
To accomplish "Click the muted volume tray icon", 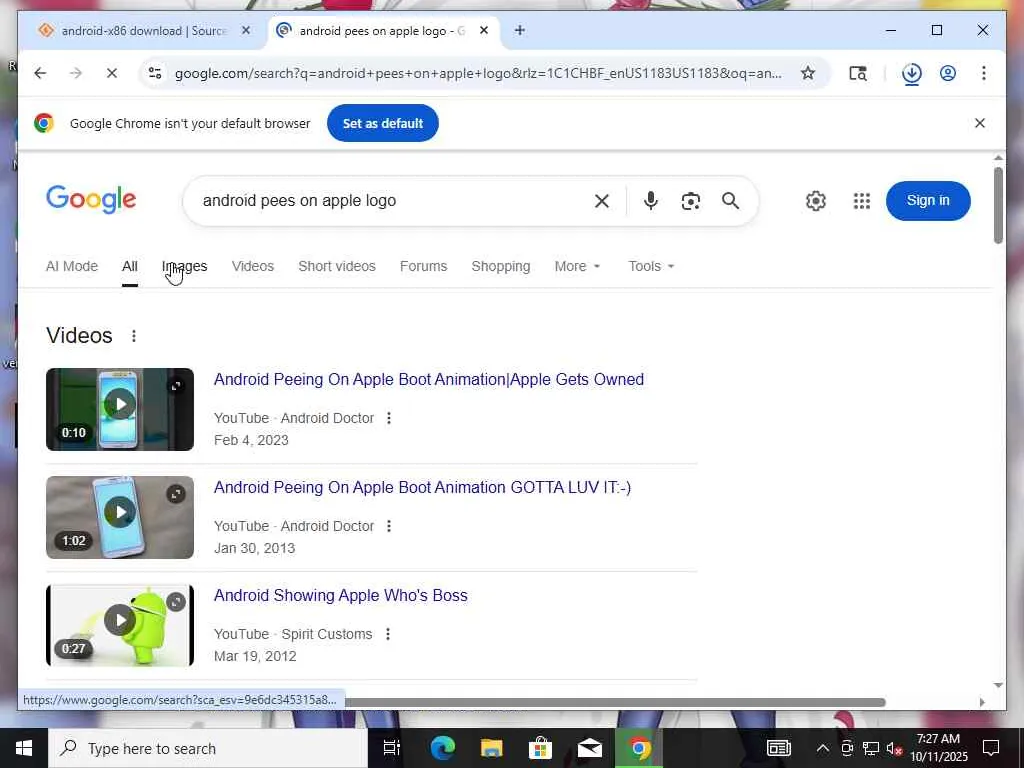I will pyautogui.click(x=893, y=748).
